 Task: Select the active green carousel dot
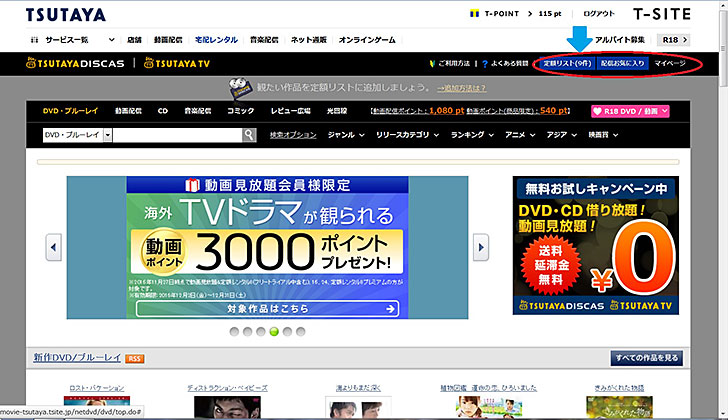tap(274, 331)
